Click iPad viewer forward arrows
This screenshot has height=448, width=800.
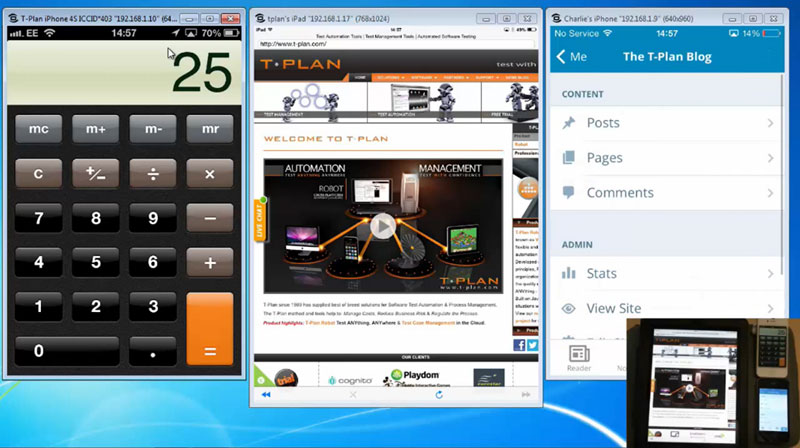tap(526, 394)
